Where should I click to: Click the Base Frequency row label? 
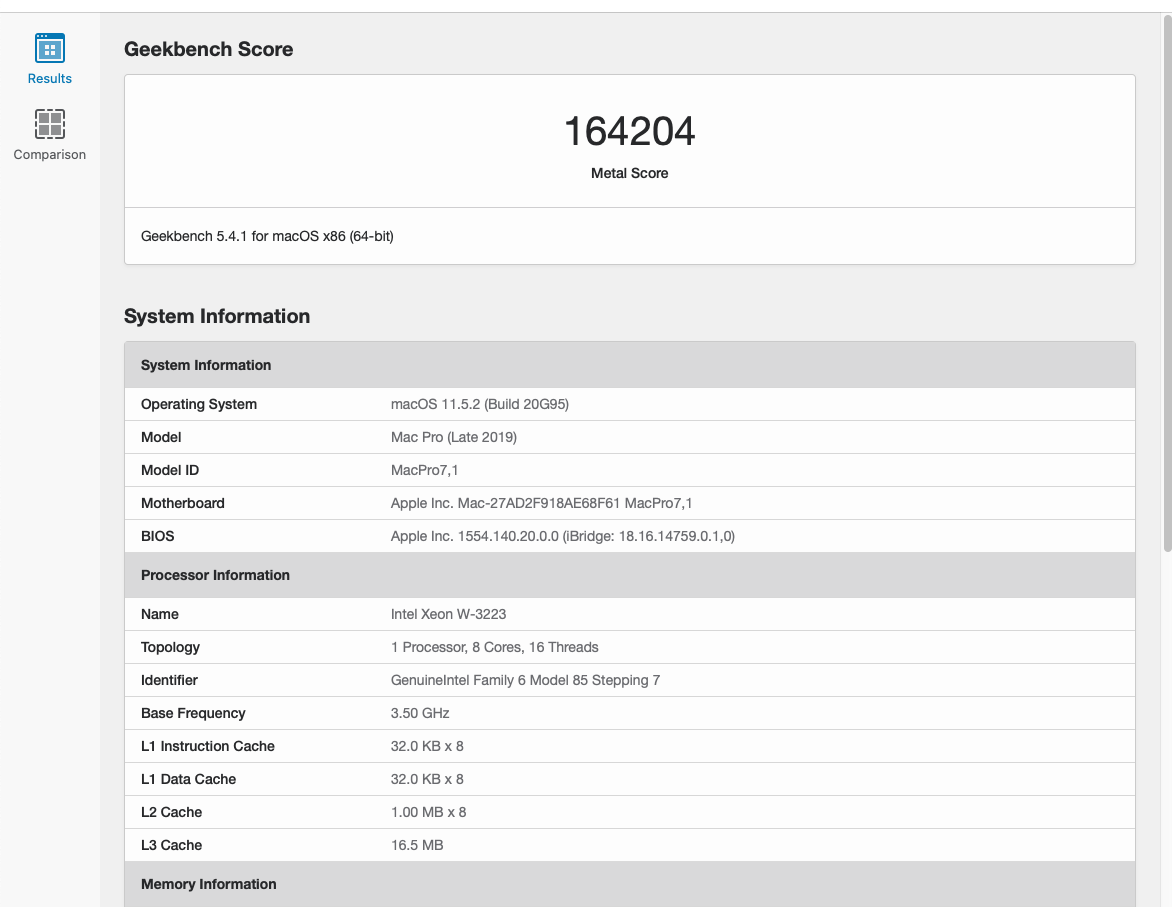[x=193, y=713]
